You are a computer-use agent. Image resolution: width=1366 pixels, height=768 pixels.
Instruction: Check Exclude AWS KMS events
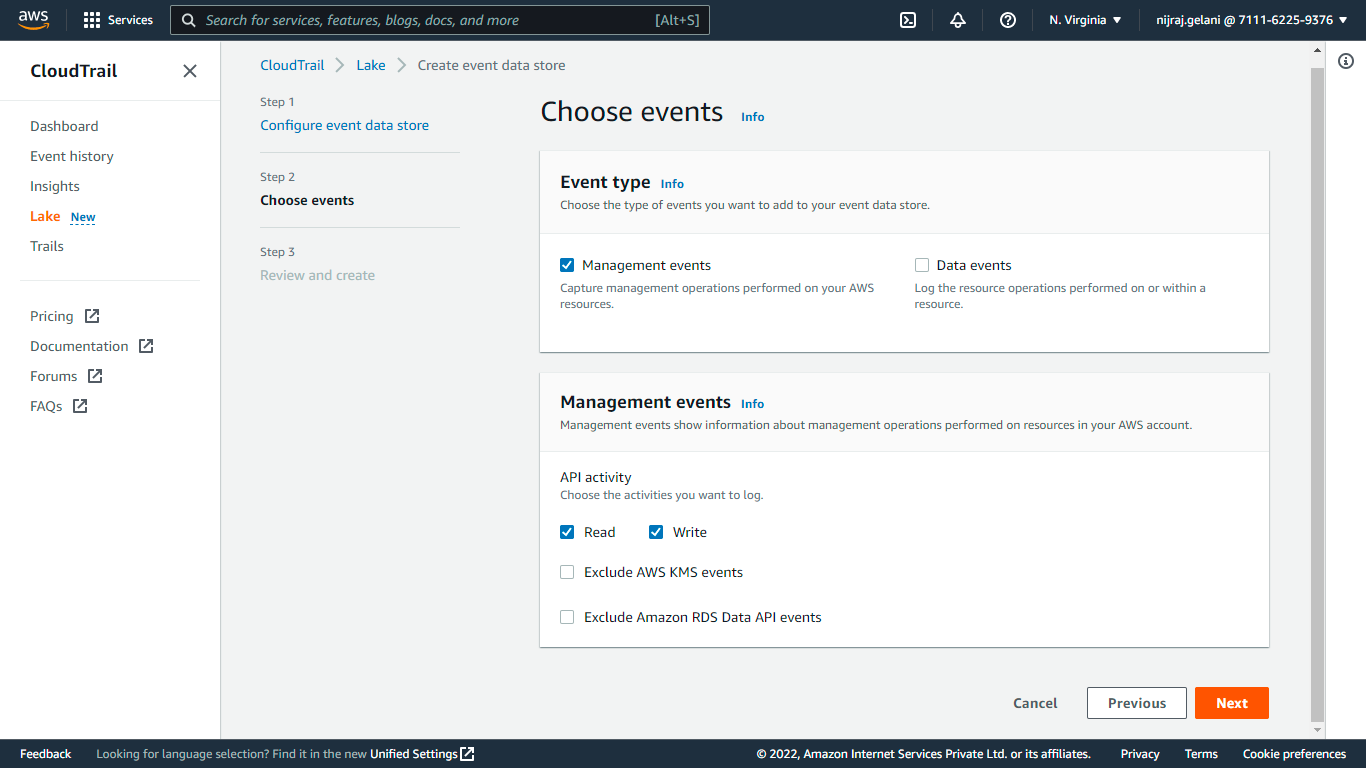point(567,572)
